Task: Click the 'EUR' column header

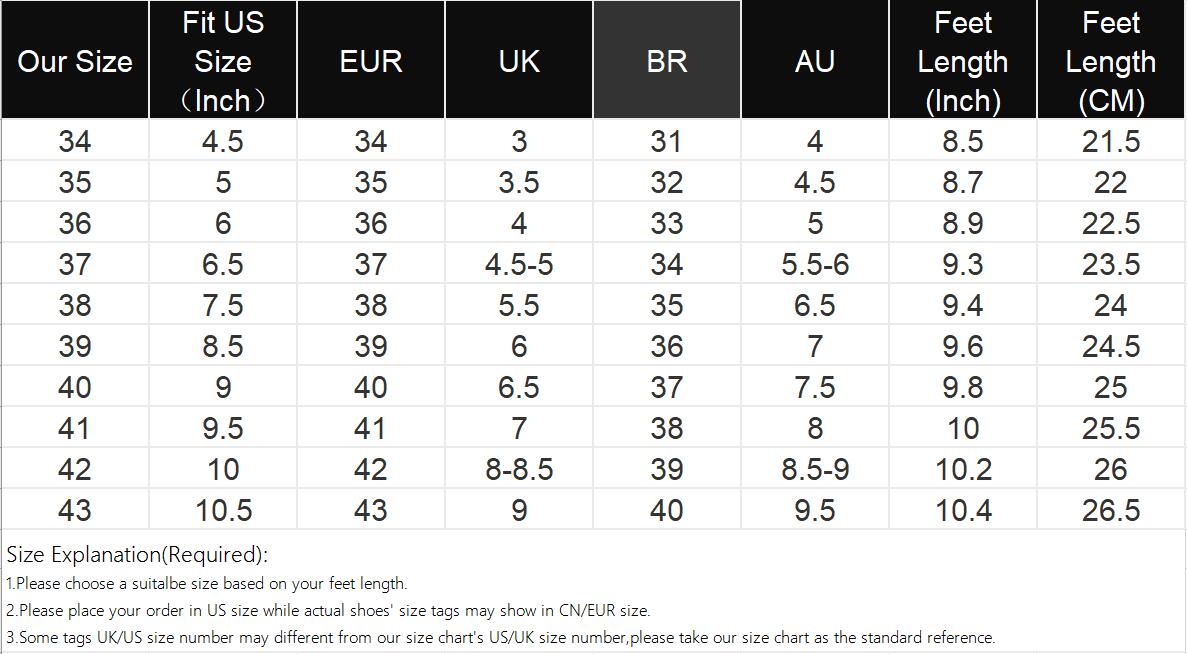Action: pos(371,61)
